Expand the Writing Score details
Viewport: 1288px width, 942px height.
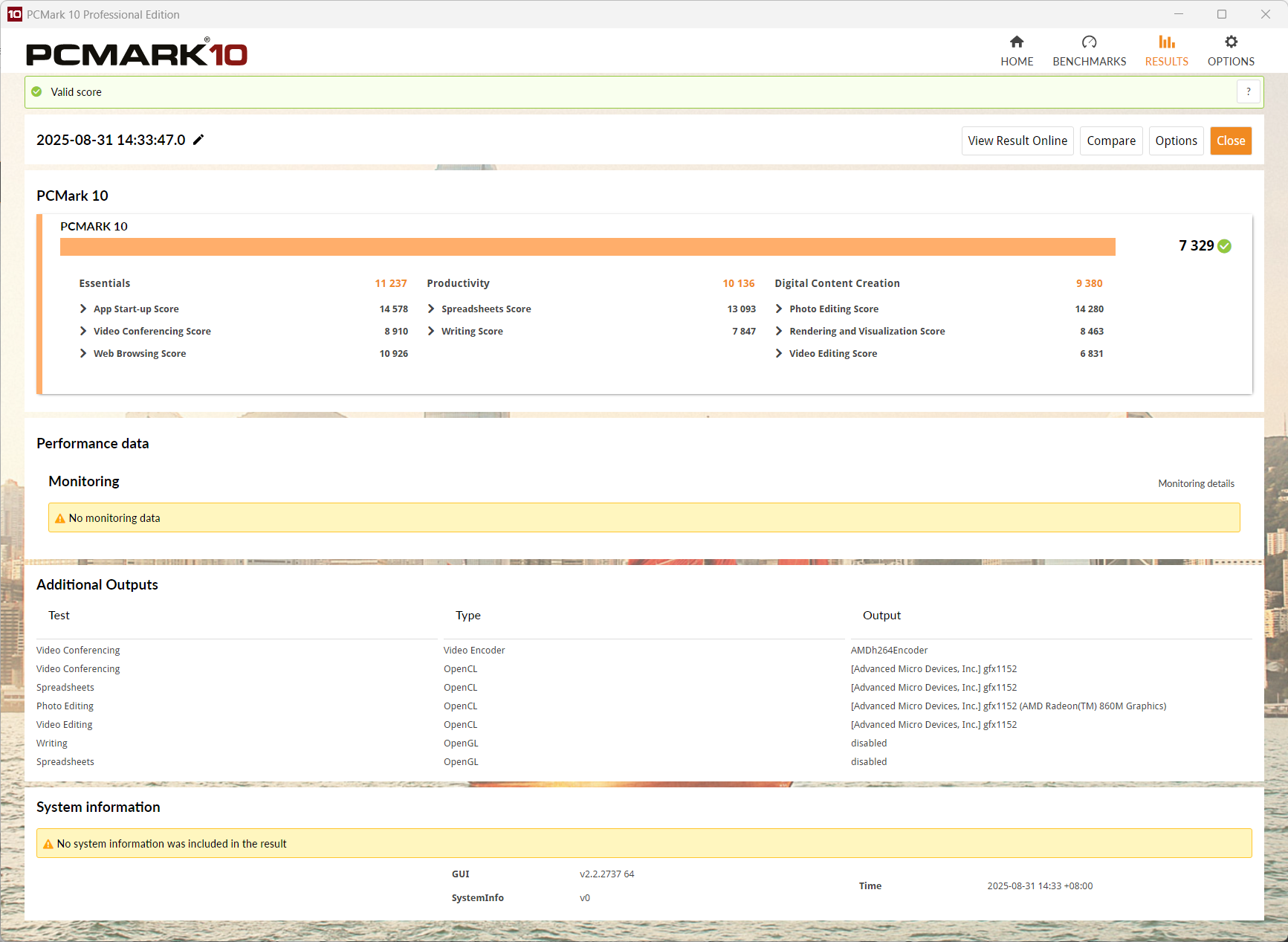click(431, 331)
